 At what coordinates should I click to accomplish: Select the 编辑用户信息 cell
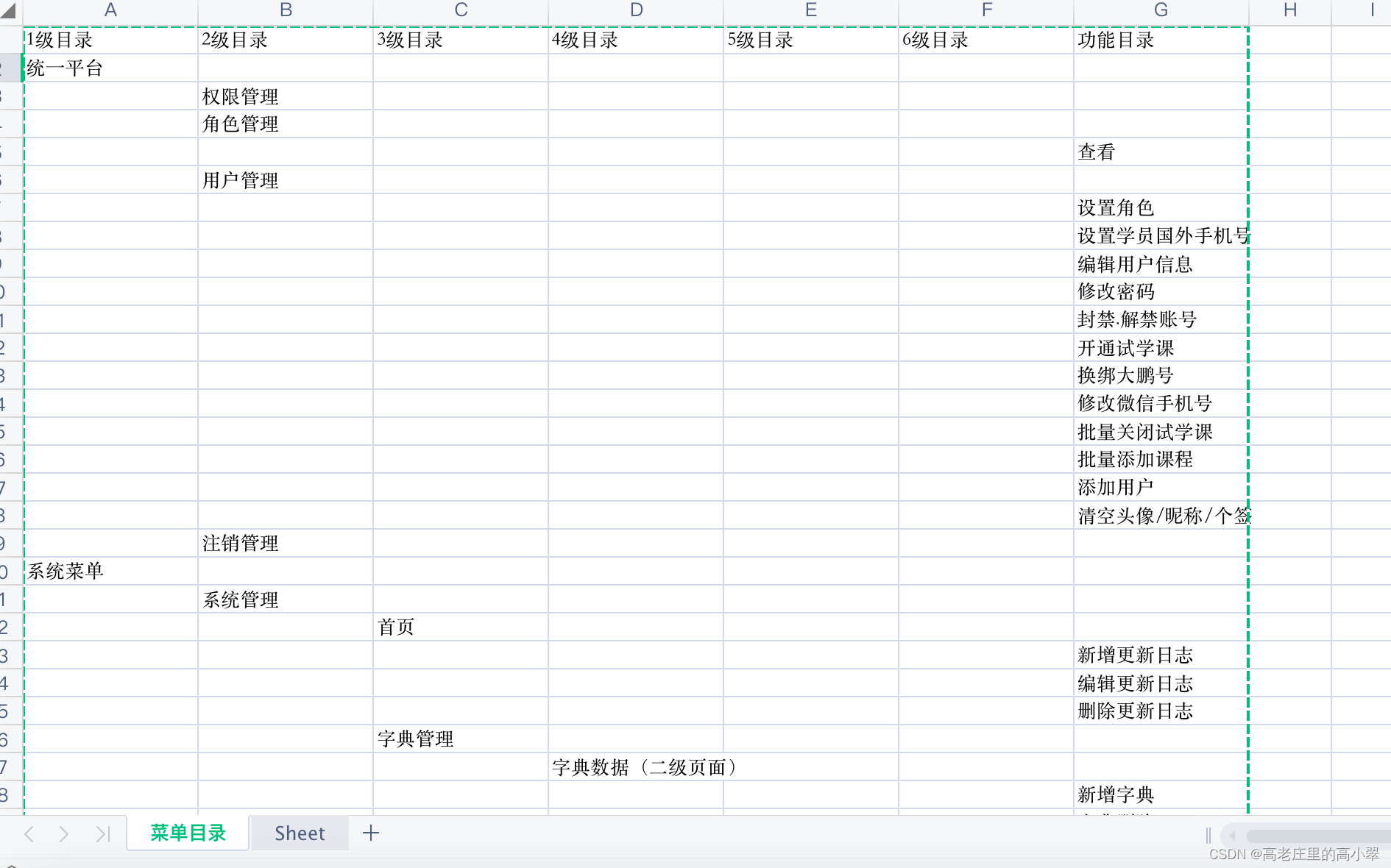click(1161, 264)
